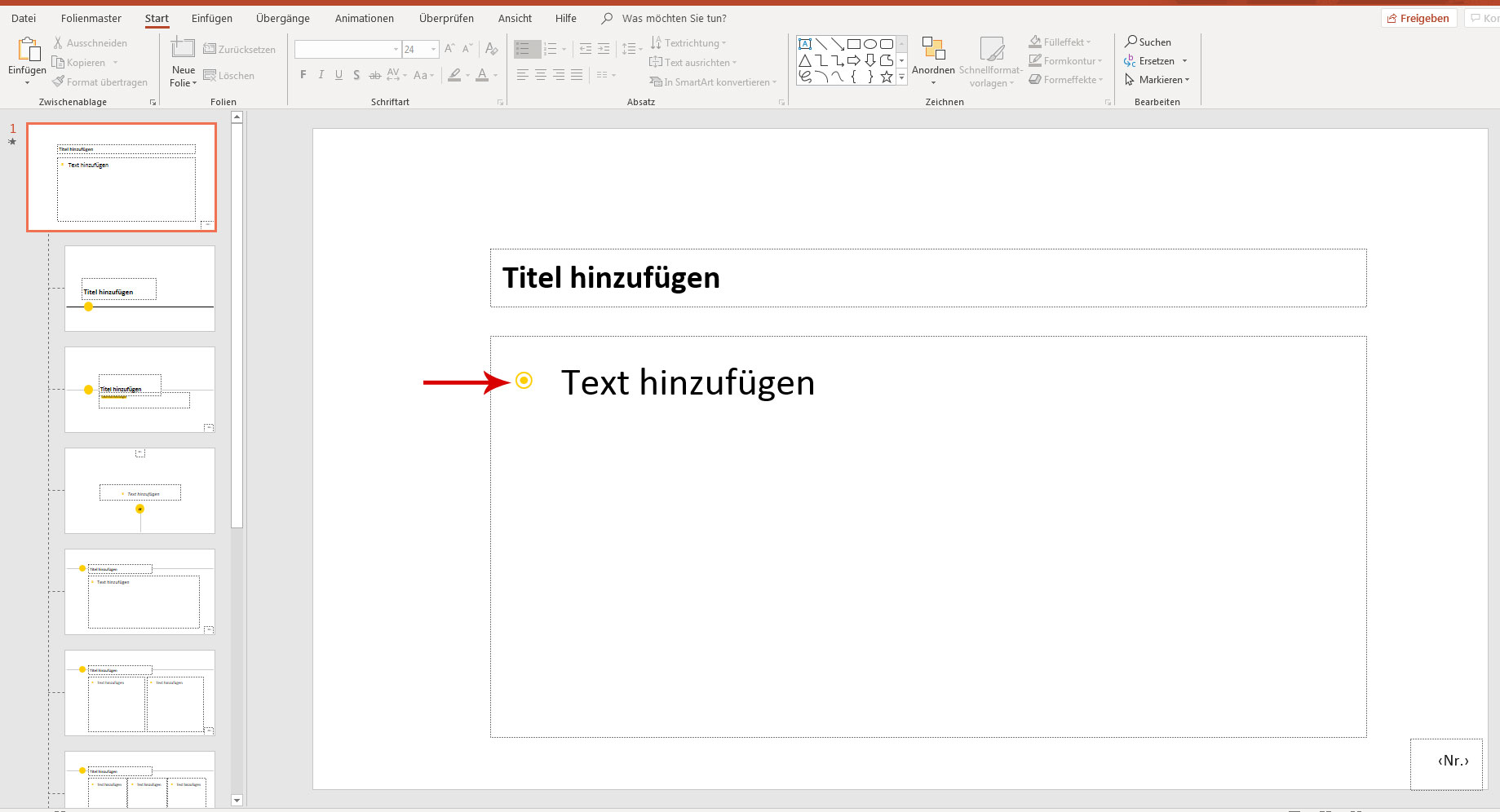Click the Ausschneiden scissors button
Image resolution: width=1500 pixels, height=812 pixels.
pyautogui.click(x=90, y=43)
